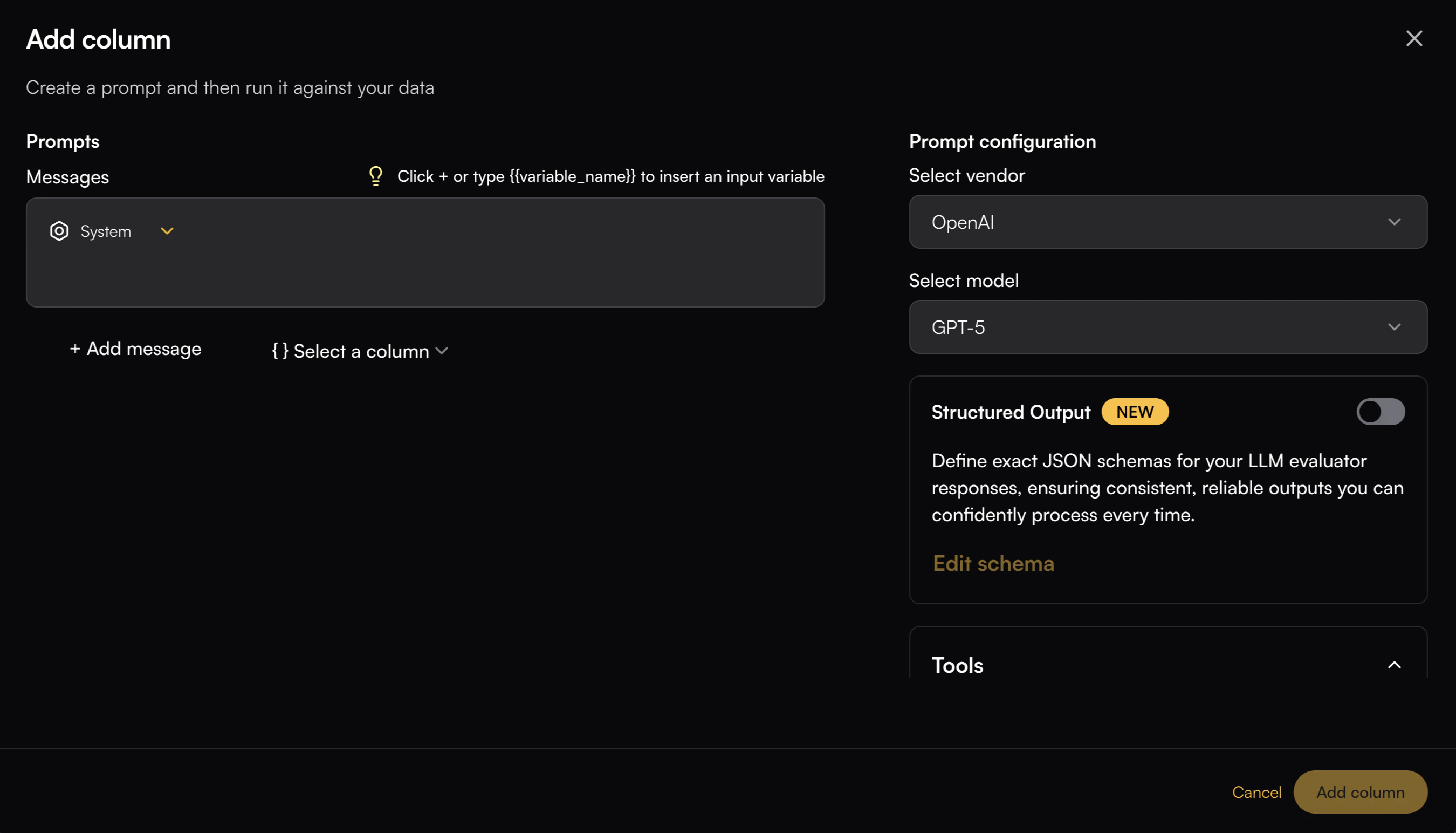Click the Tools section header
The image size is (1456, 833).
[958, 665]
